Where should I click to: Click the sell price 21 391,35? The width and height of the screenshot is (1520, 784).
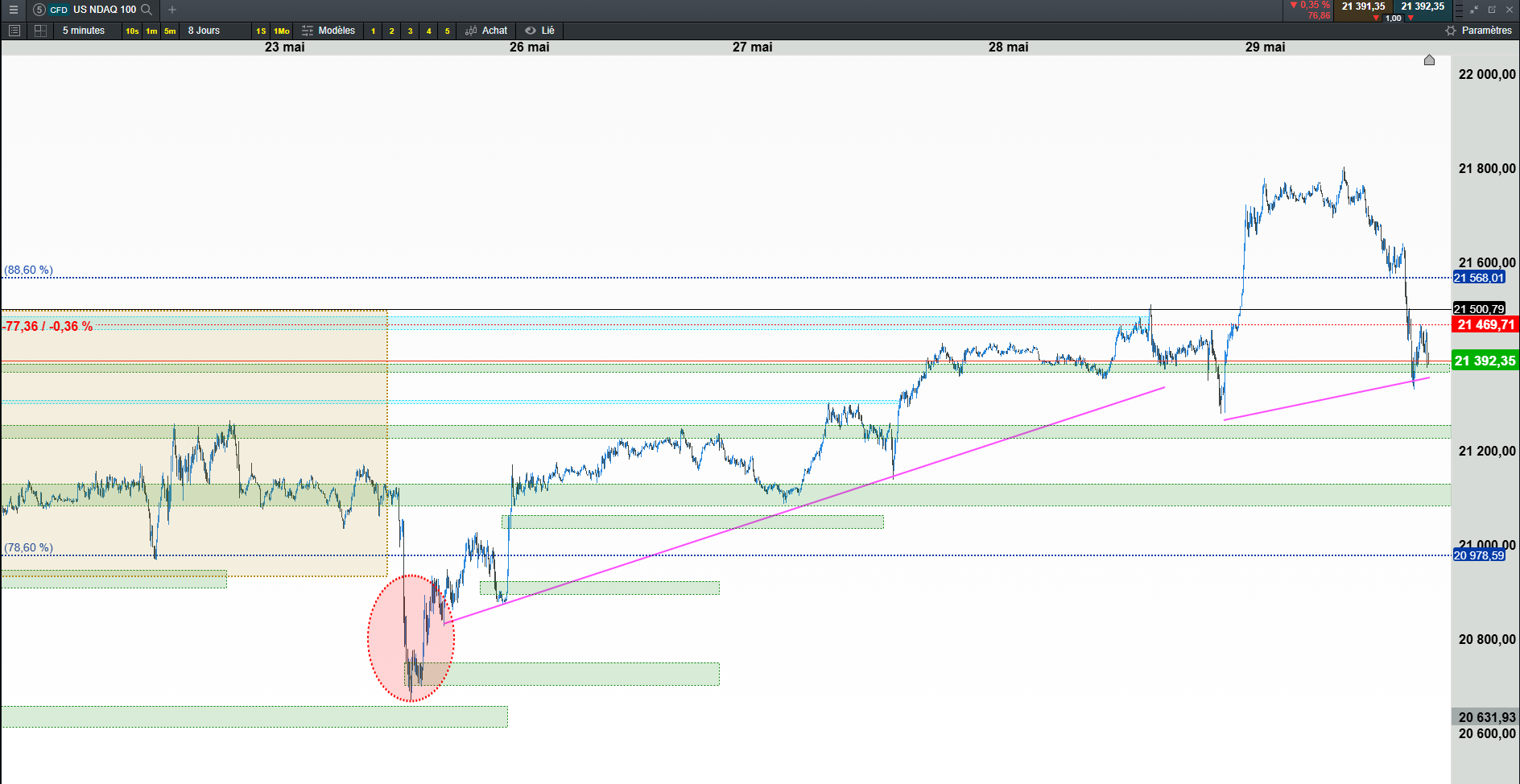point(1363,6)
